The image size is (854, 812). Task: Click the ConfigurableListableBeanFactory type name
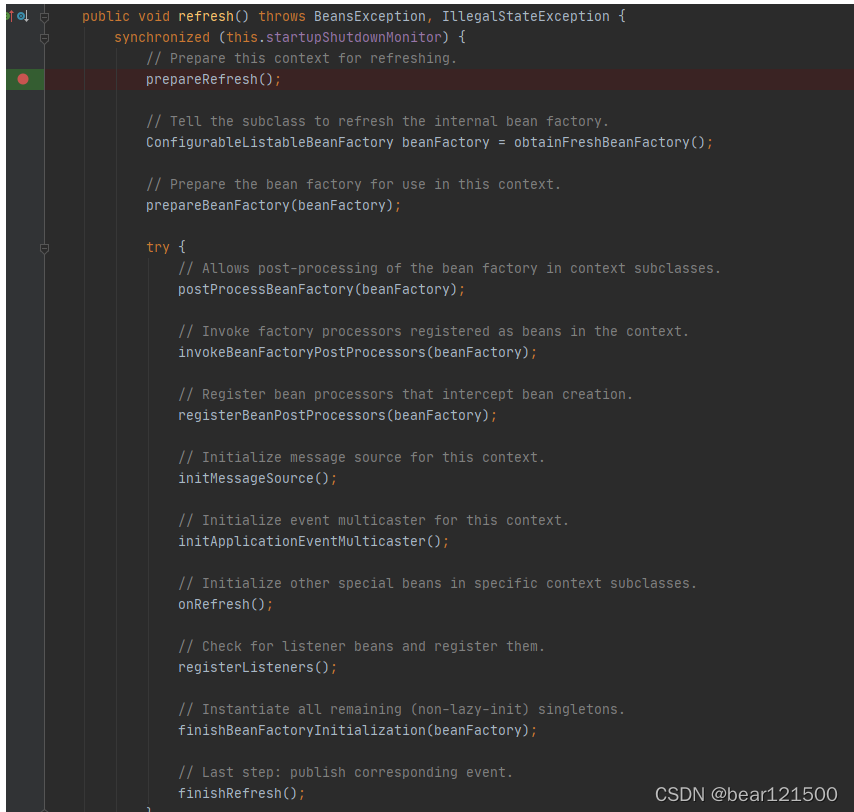270,143
